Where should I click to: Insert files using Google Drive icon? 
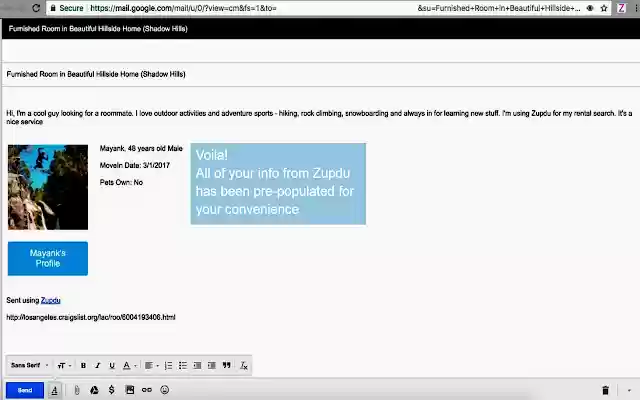(94, 390)
